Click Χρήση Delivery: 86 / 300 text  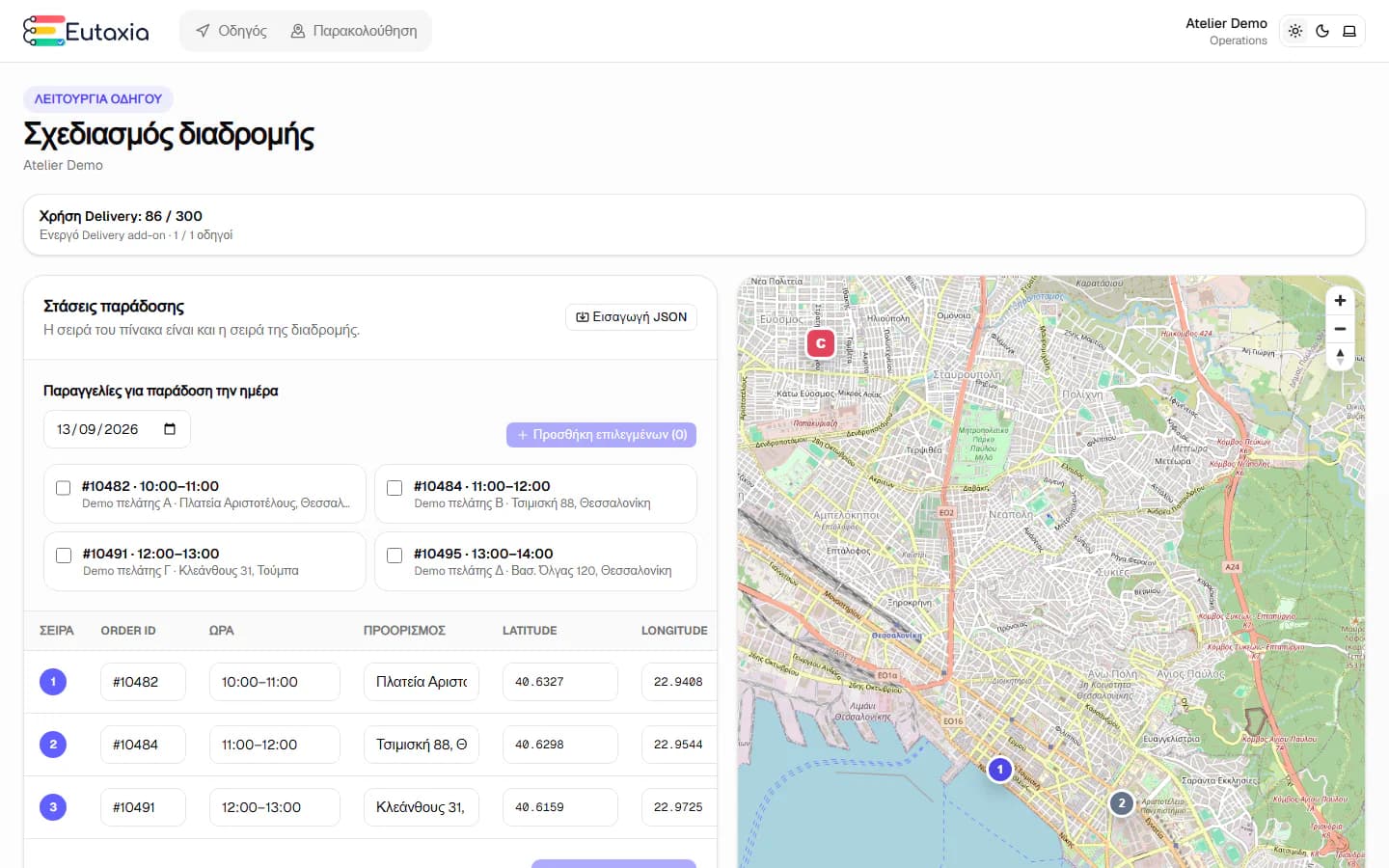(121, 216)
